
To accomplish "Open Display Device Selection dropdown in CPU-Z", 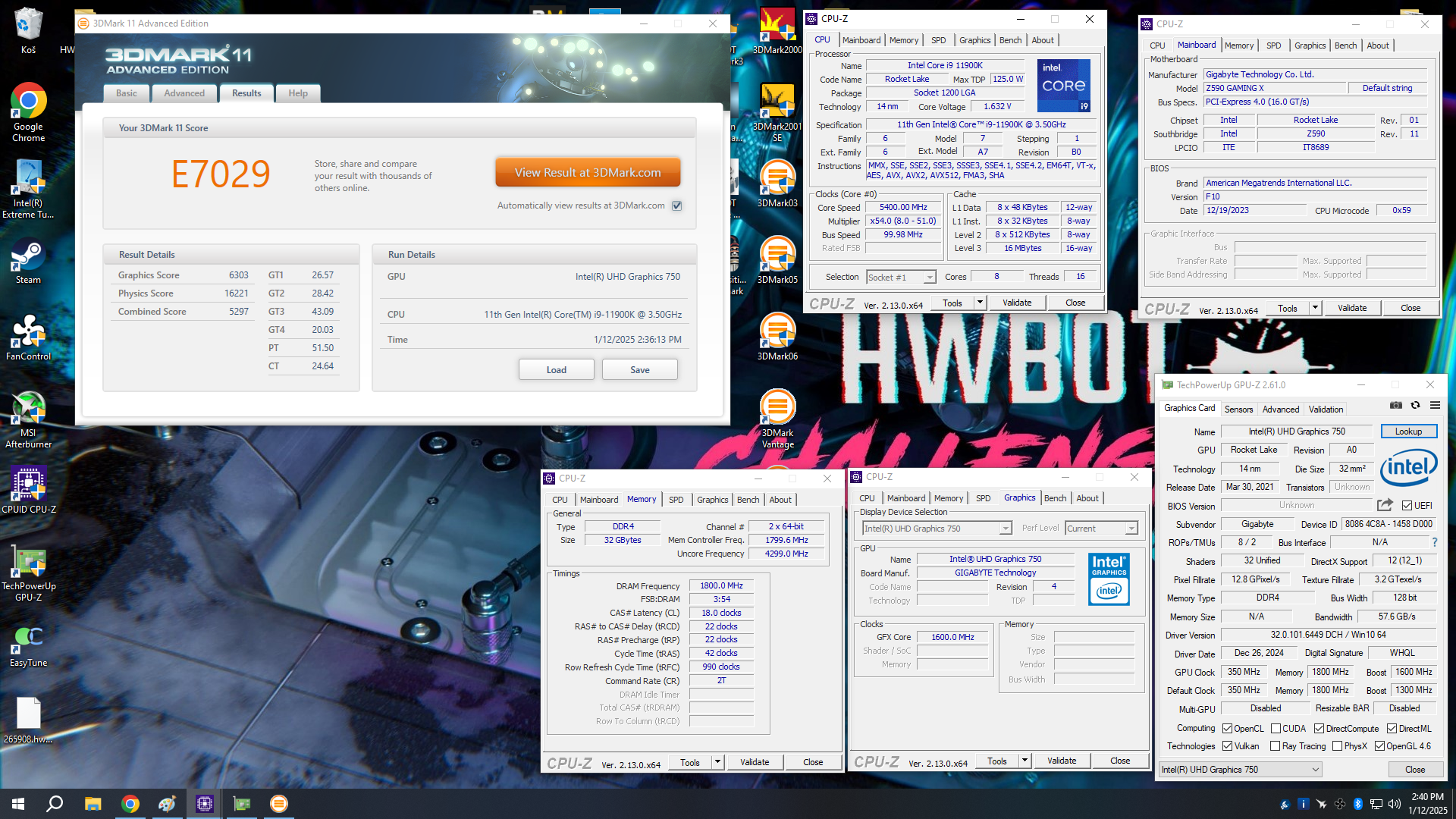I will pos(937,529).
